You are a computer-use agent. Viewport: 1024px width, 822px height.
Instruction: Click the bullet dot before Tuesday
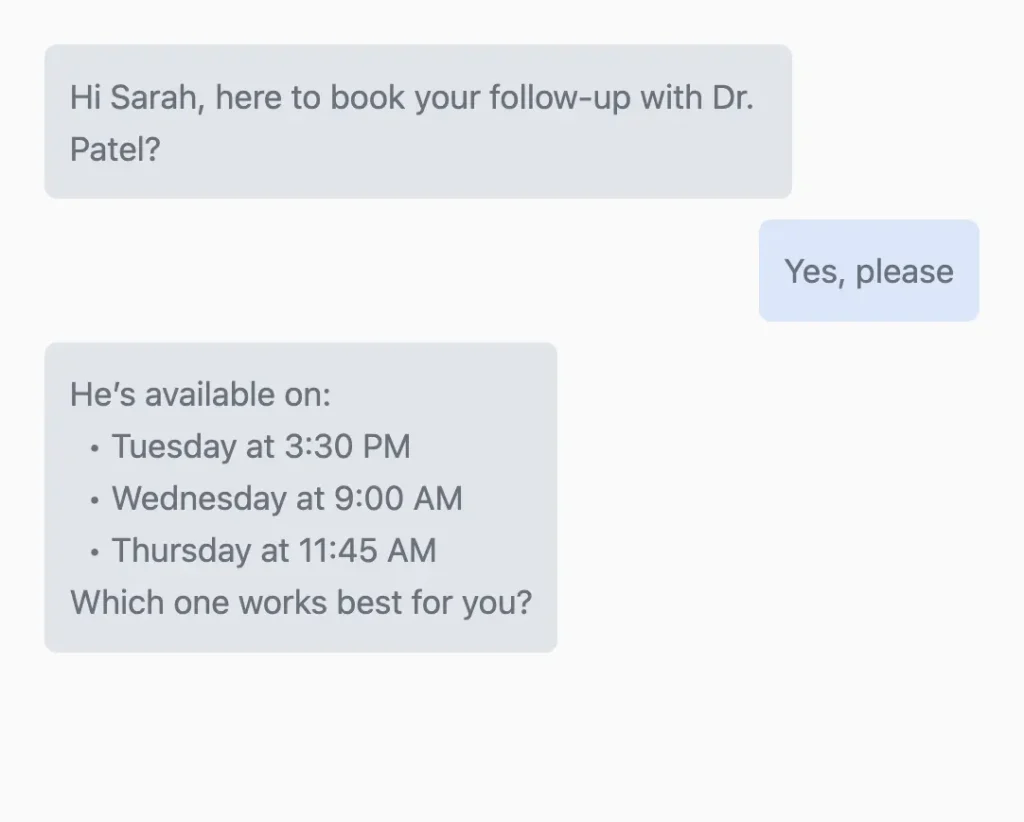click(x=95, y=449)
